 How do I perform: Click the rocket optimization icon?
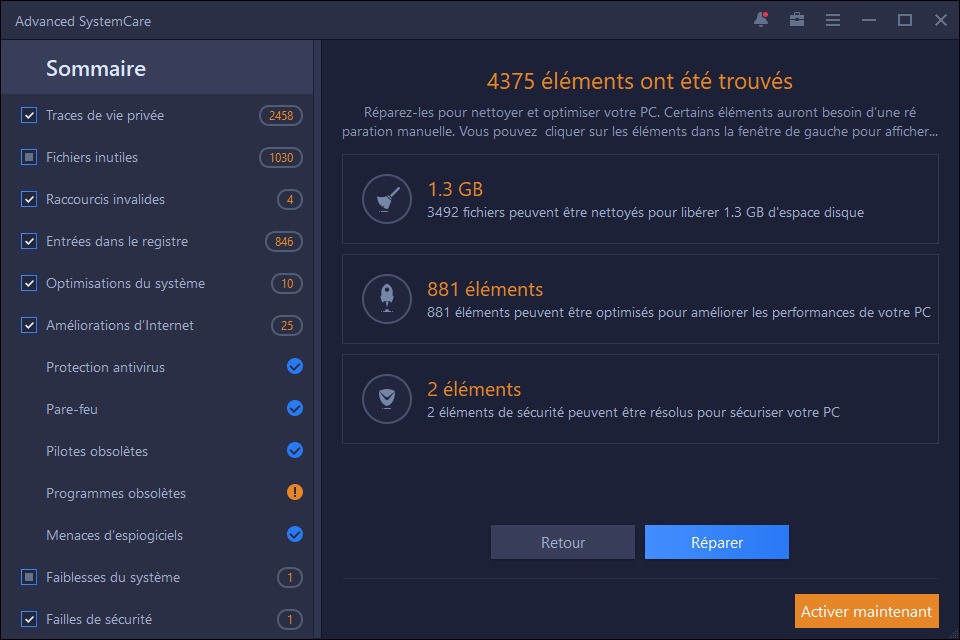387,299
